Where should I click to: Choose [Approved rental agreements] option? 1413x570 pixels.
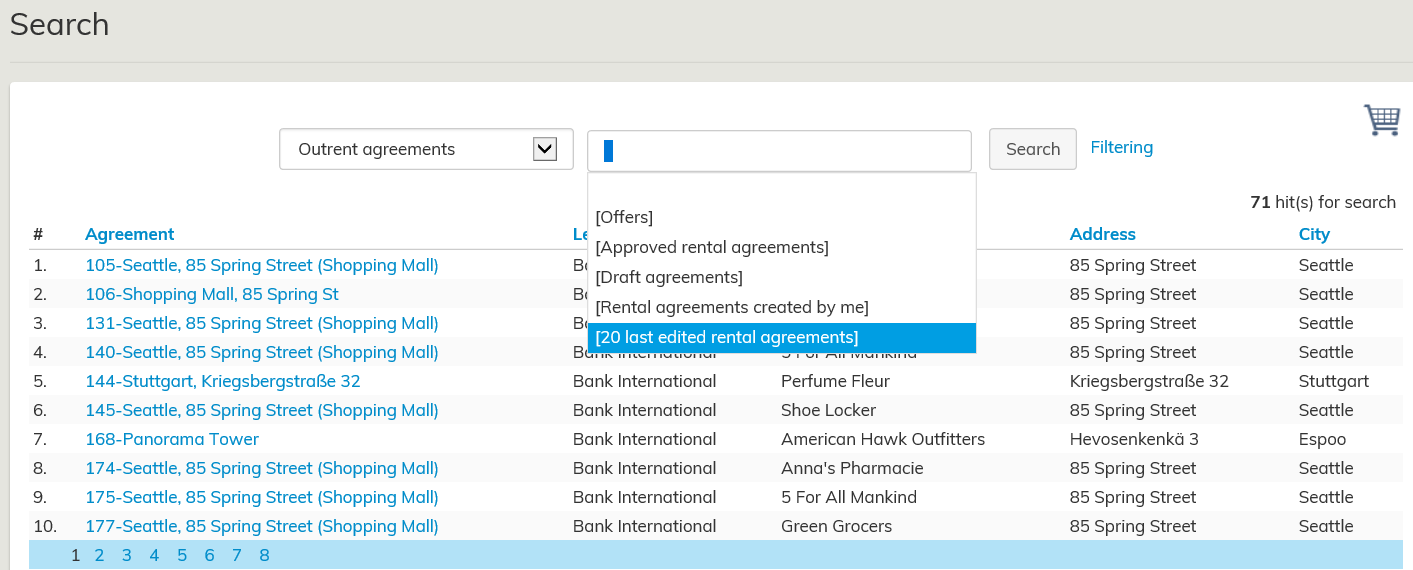pos(712,247)
